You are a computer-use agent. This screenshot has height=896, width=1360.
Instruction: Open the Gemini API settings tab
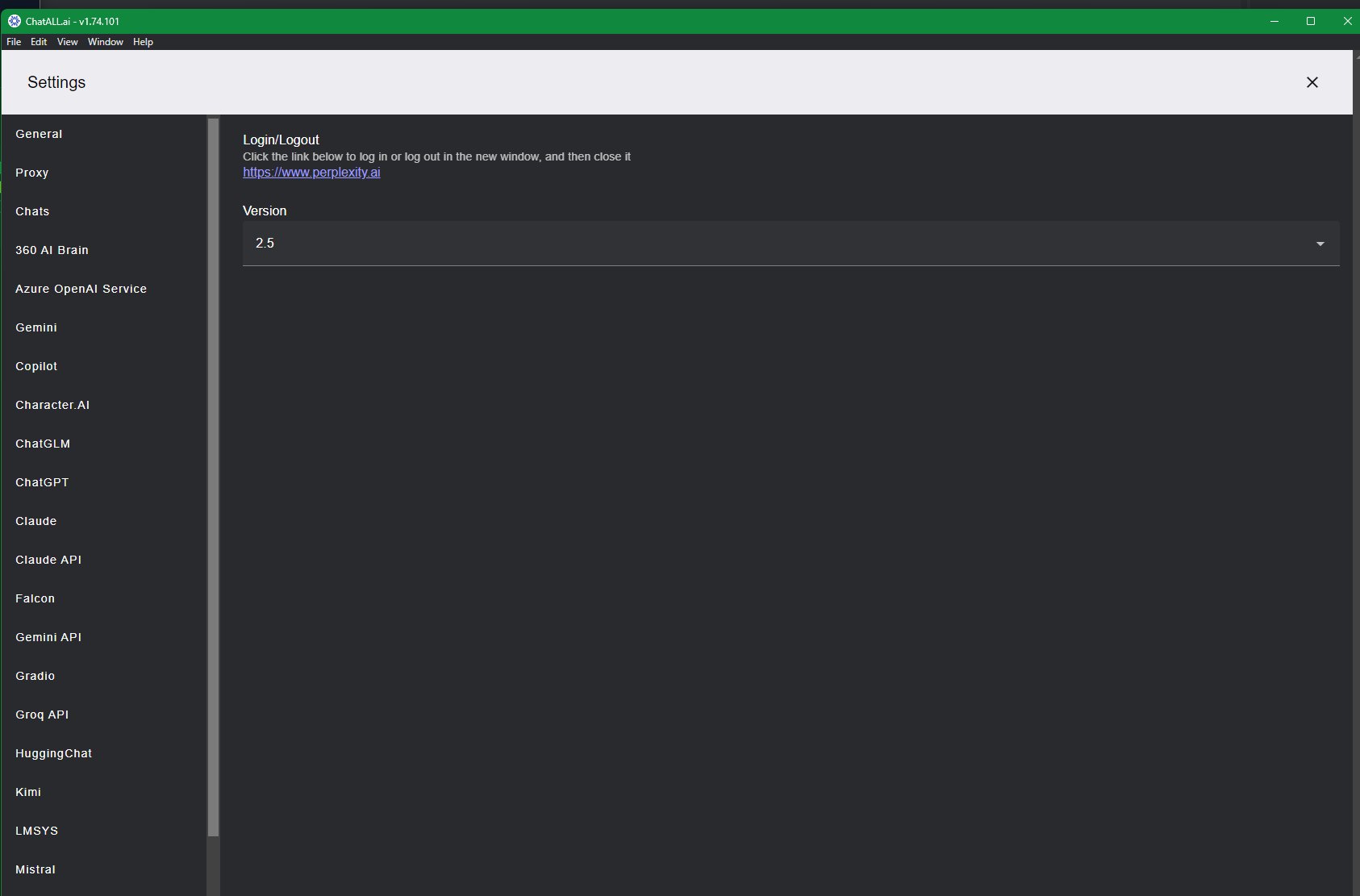coord(103,637)
